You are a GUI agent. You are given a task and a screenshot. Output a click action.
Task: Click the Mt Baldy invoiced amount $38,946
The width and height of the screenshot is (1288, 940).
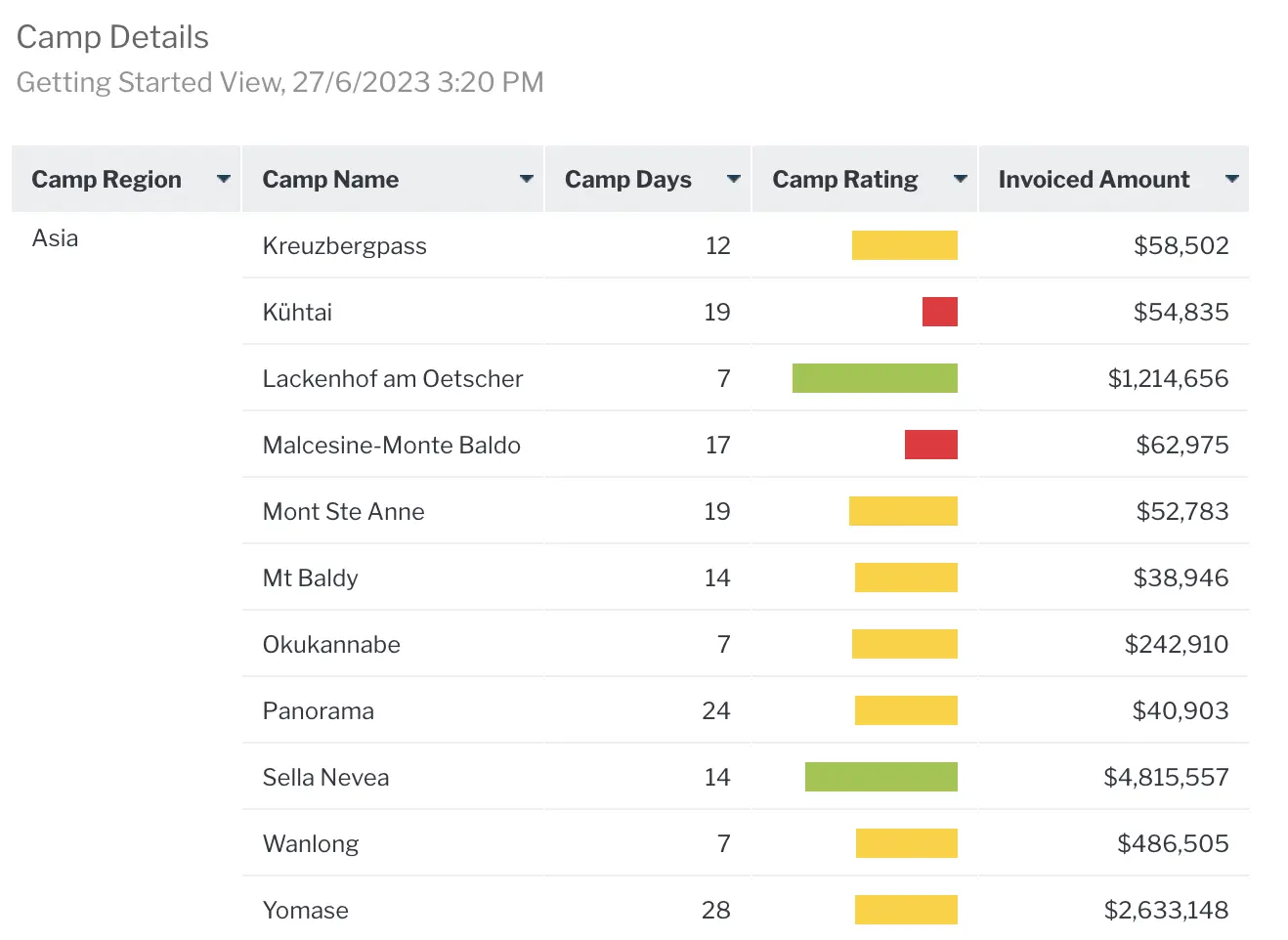click(x=1181, y=578)
